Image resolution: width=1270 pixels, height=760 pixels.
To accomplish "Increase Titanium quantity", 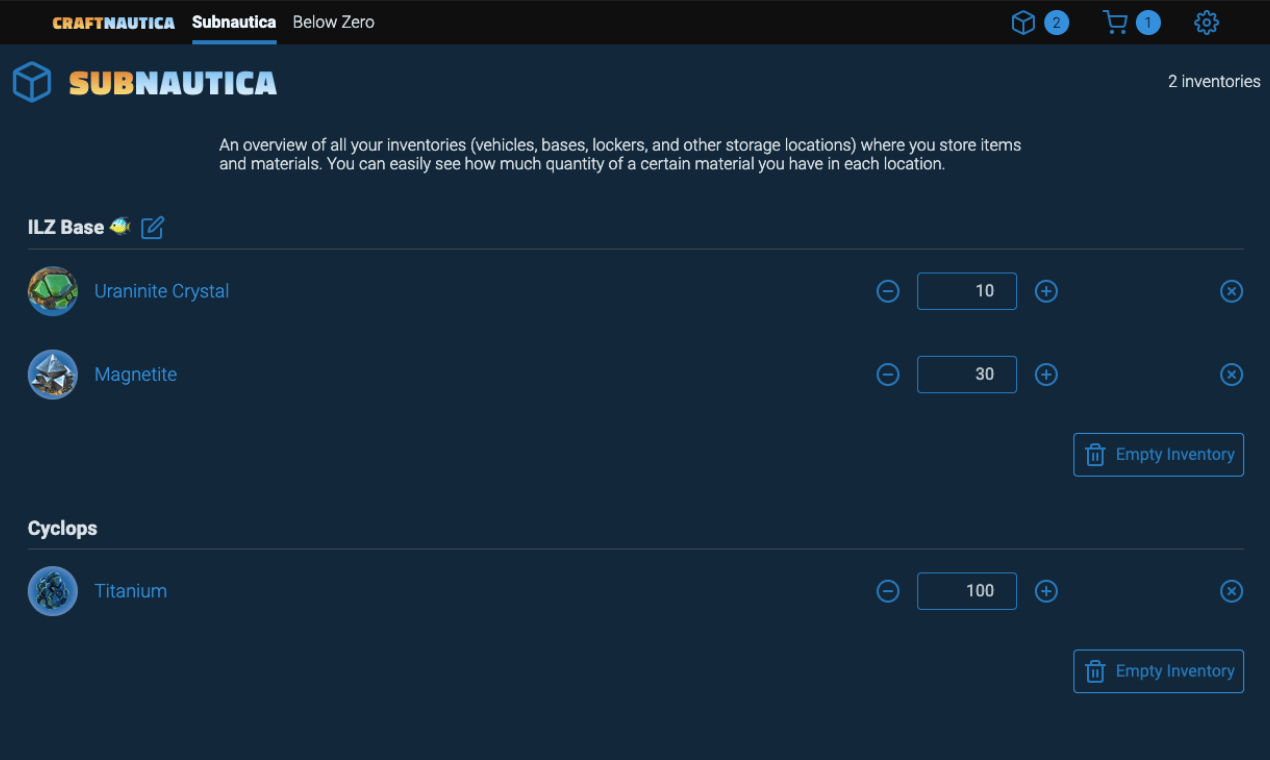I will 1046,591.
